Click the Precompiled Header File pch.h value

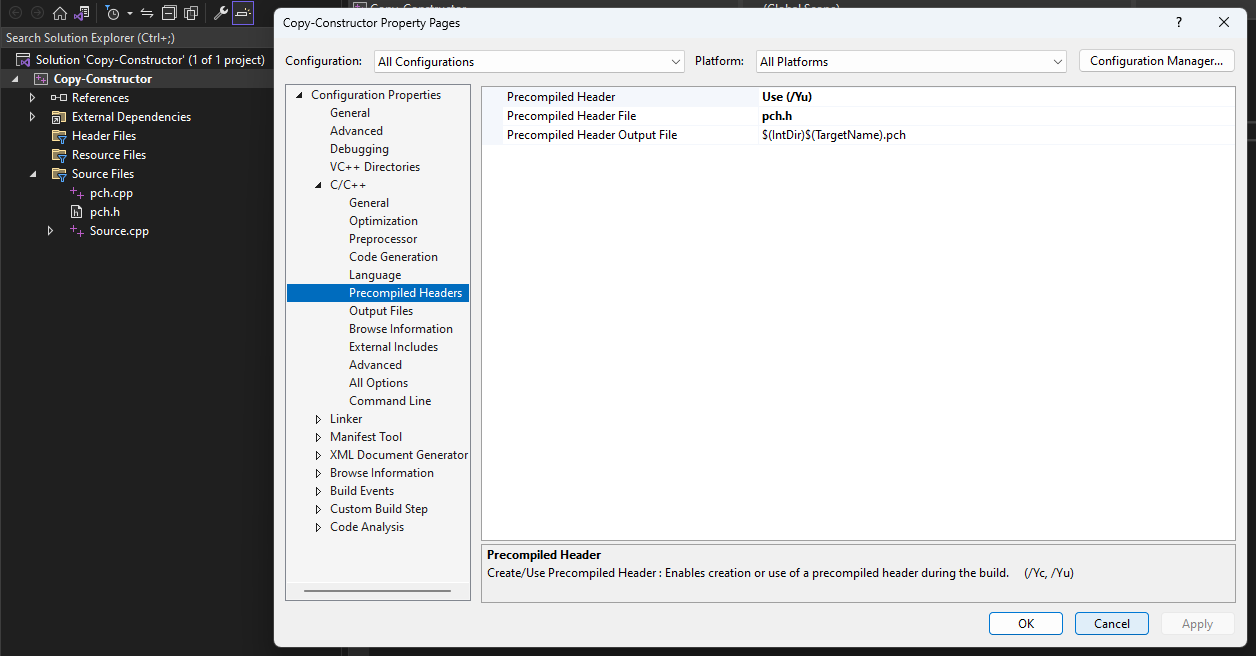click(777, 116)
